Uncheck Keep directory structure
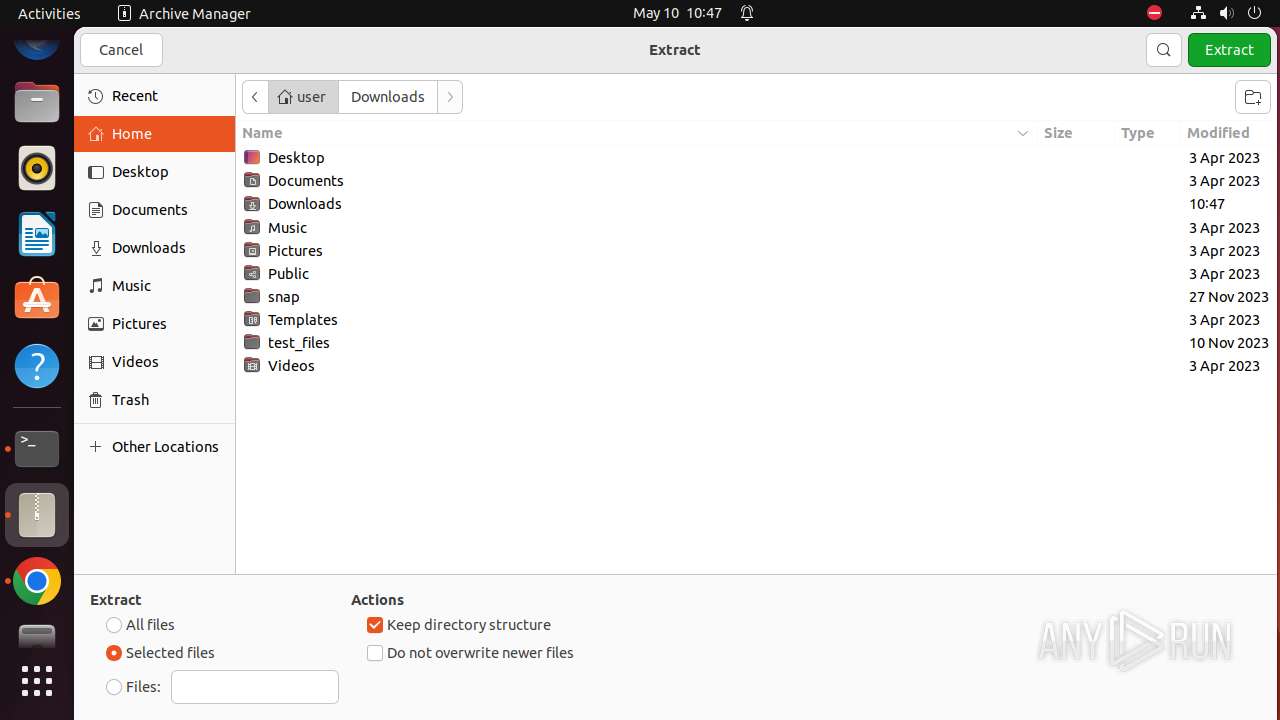This screenshot has height=720, width=1280. tap(375, 625)
